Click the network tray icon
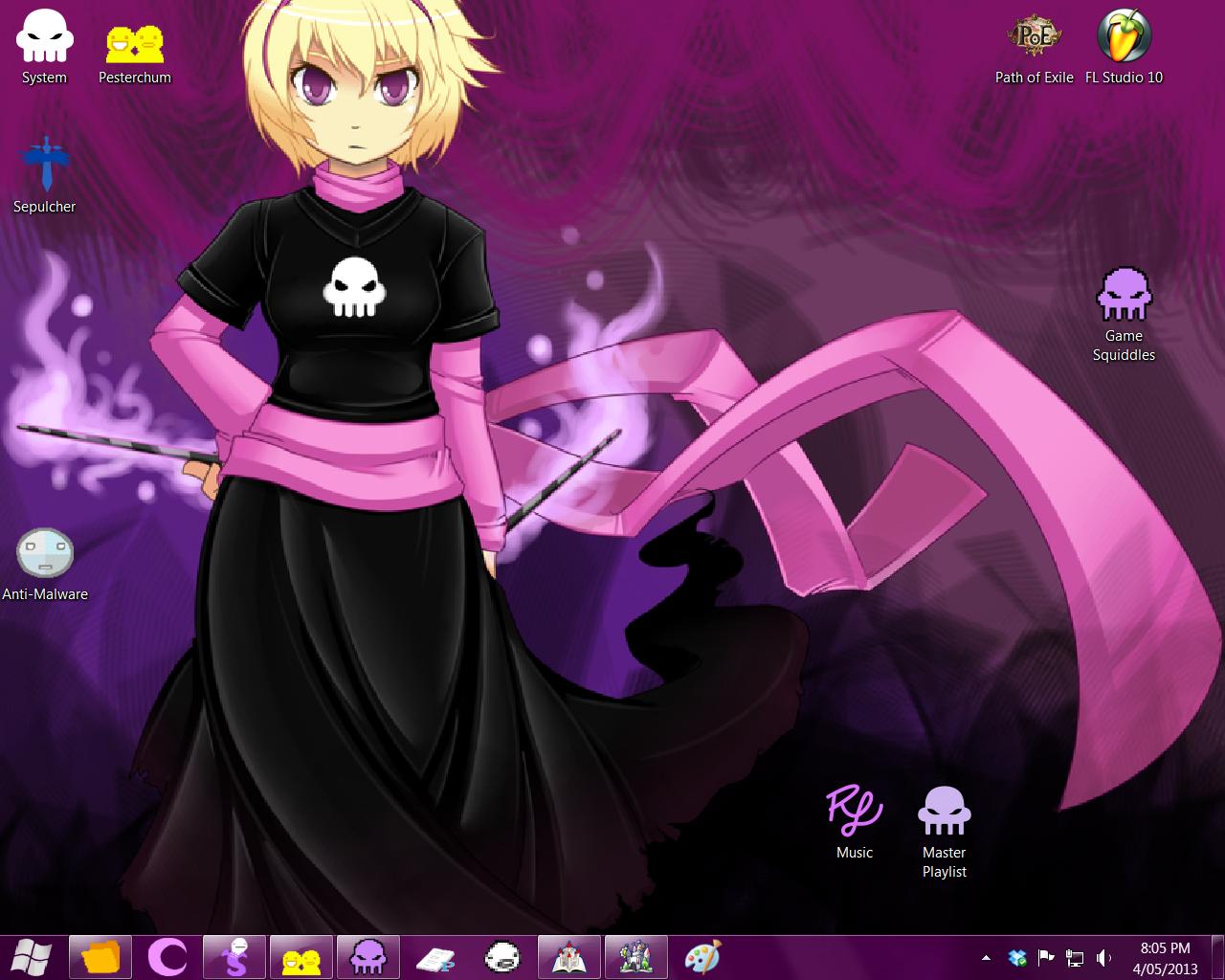Image resolution: width=1225 pixels, height=980 pixels. [1075, 957]
